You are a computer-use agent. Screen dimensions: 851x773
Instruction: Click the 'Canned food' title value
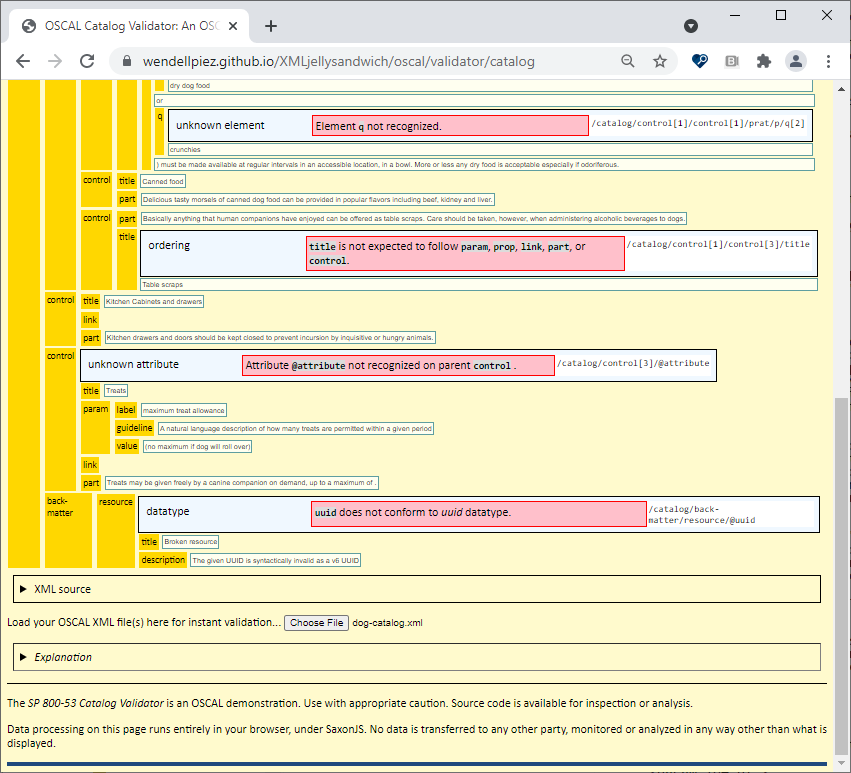(163, 181)
